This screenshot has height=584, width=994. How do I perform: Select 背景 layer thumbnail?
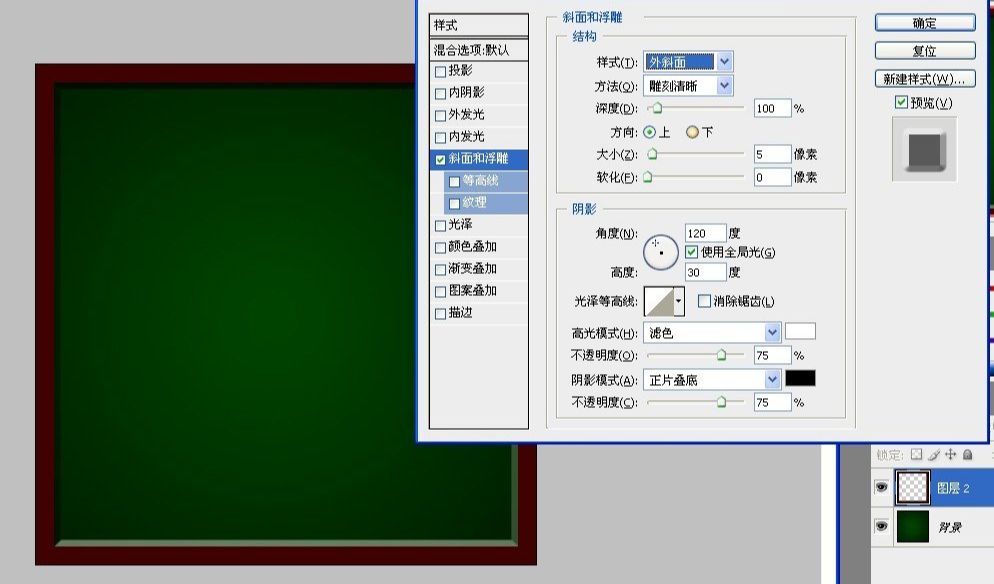[x=913, y=526]
